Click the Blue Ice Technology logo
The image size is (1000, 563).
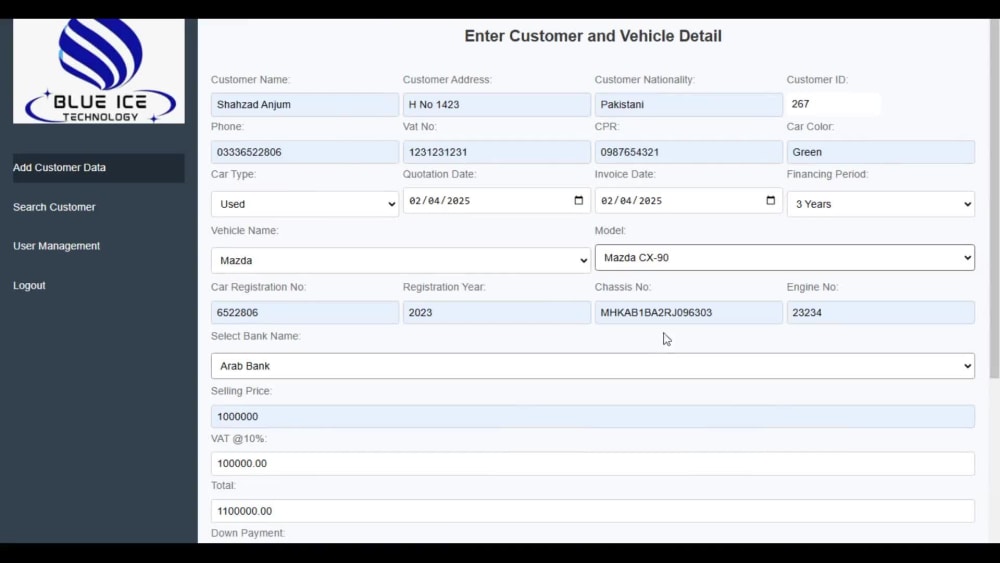tap(99, 71)
